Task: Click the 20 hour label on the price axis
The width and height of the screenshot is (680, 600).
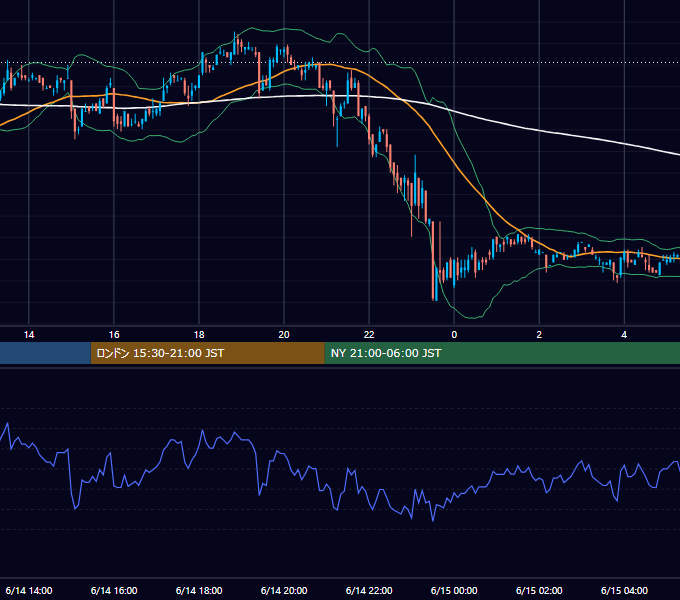Action: click(x=284, y=335)
